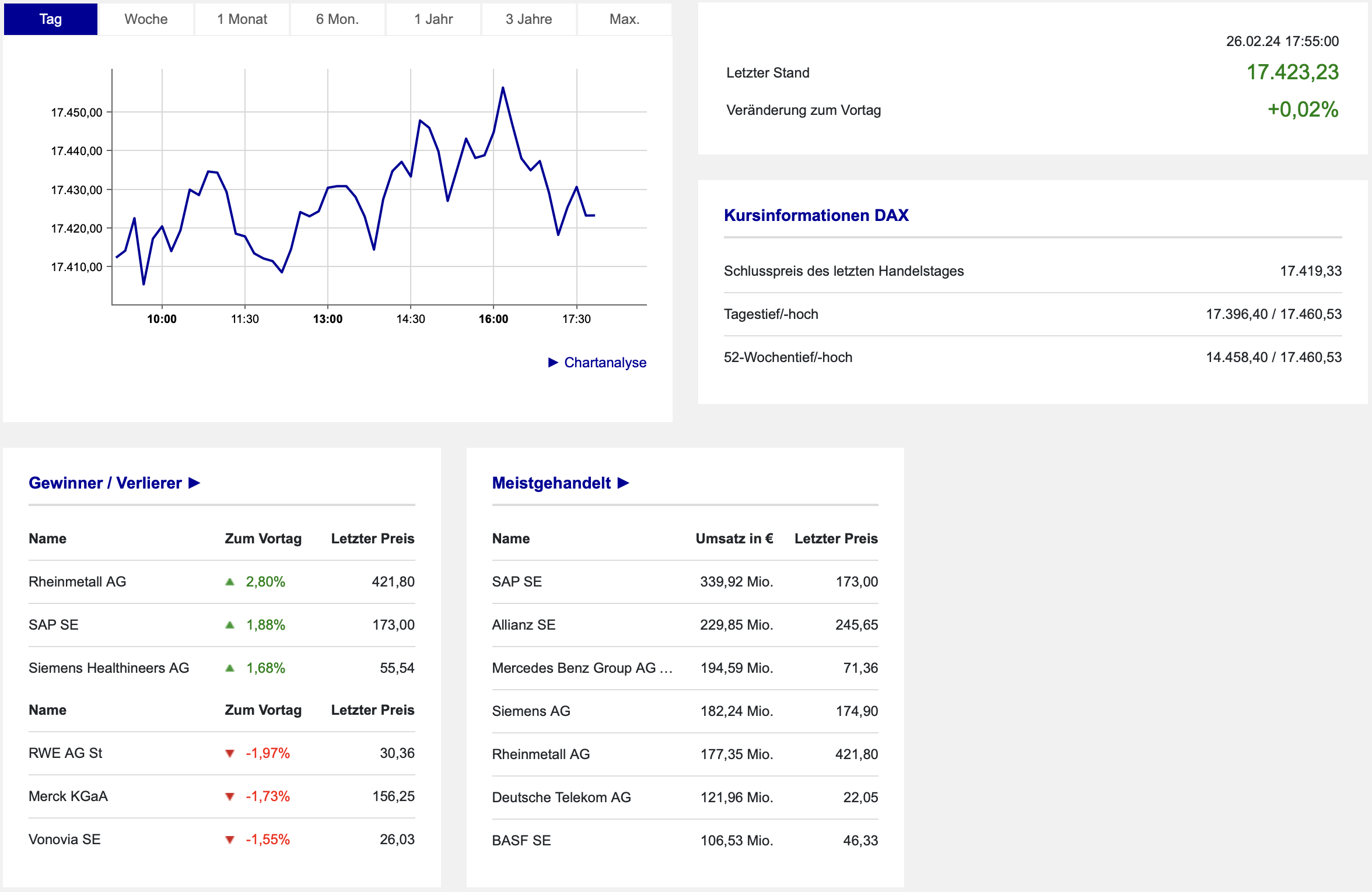Select the 1 Monat chart range
Image resolution: width=1372 pixels, height=892 pixels.
242,19
